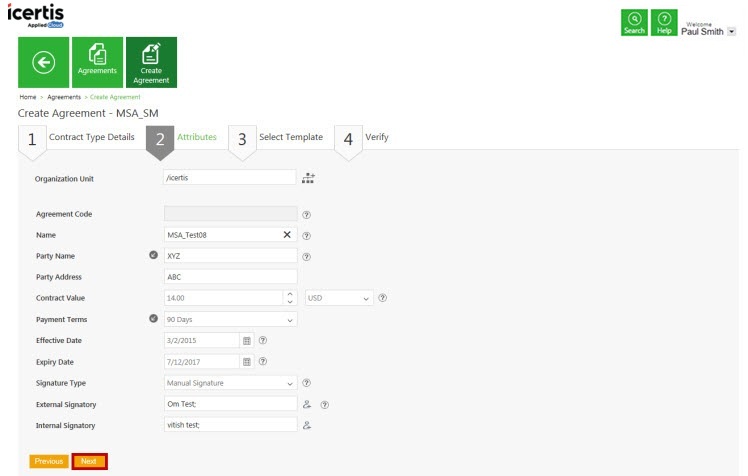Click the Previous button

49,461
